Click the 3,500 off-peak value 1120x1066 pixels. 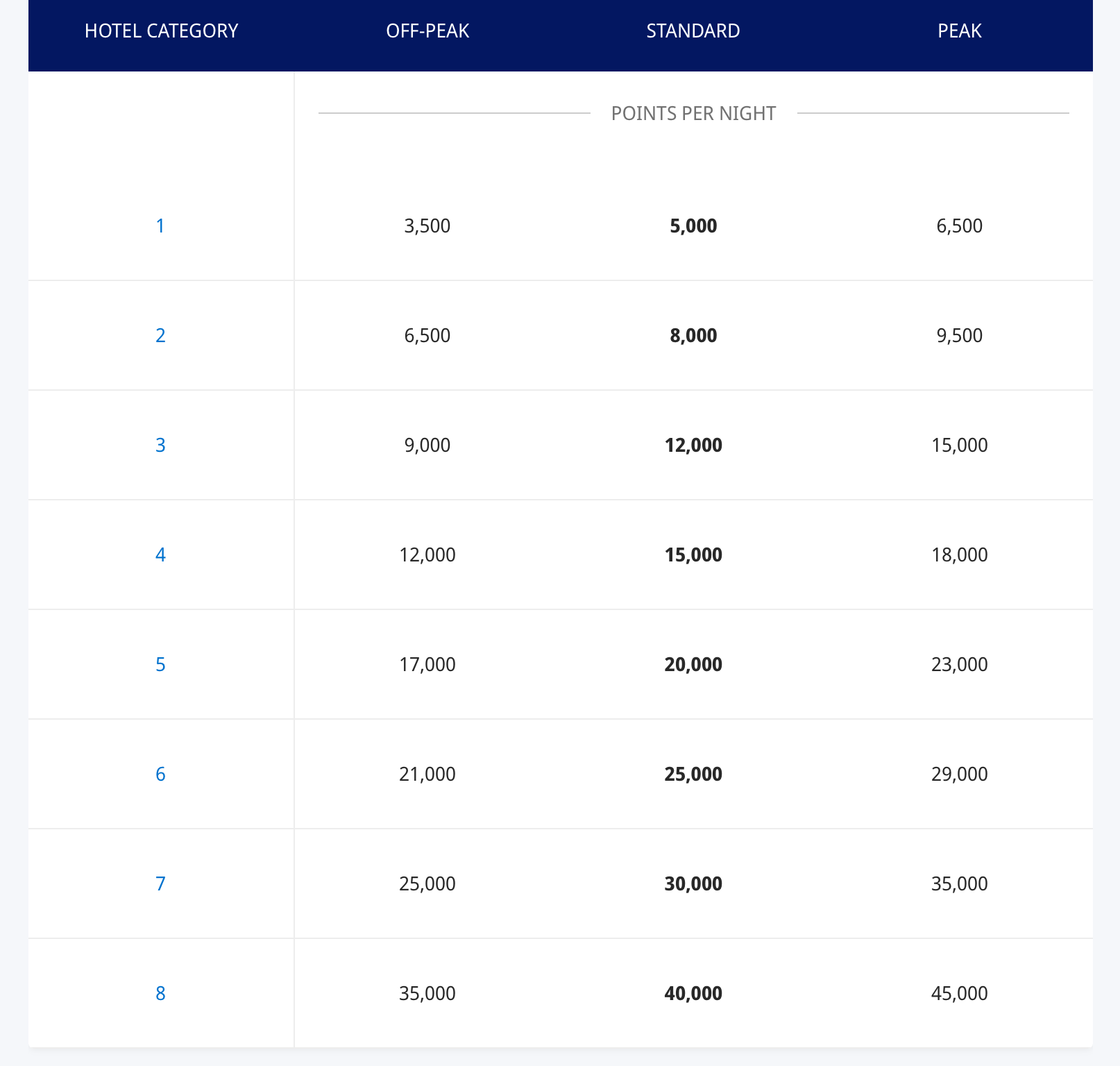pos(427,226)
